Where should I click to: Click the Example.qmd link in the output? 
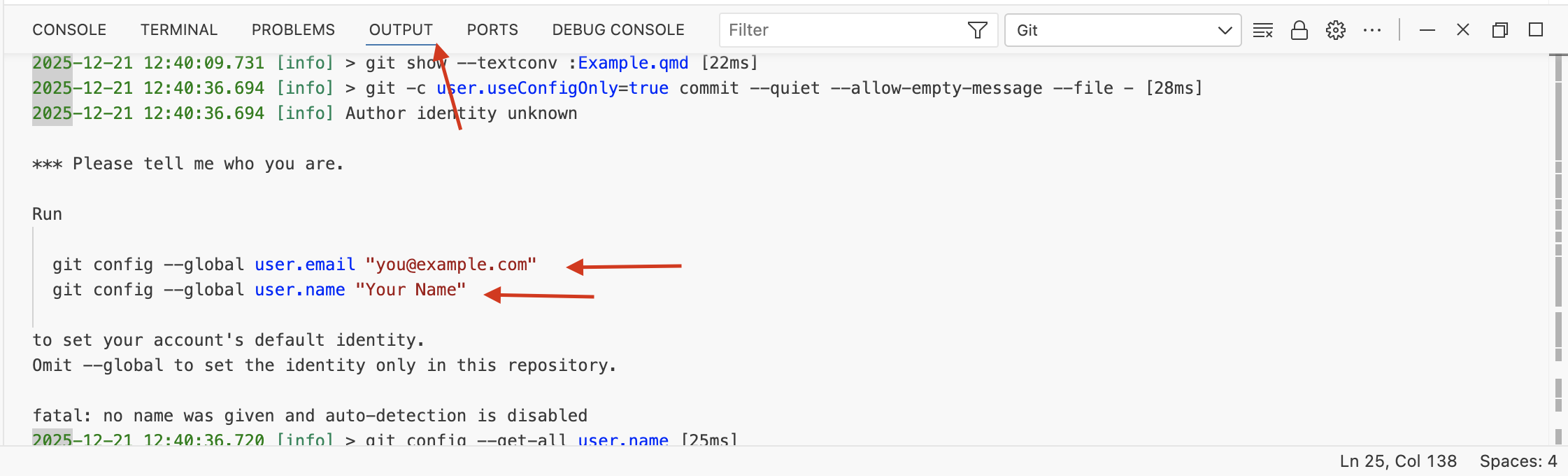(633, 63)
